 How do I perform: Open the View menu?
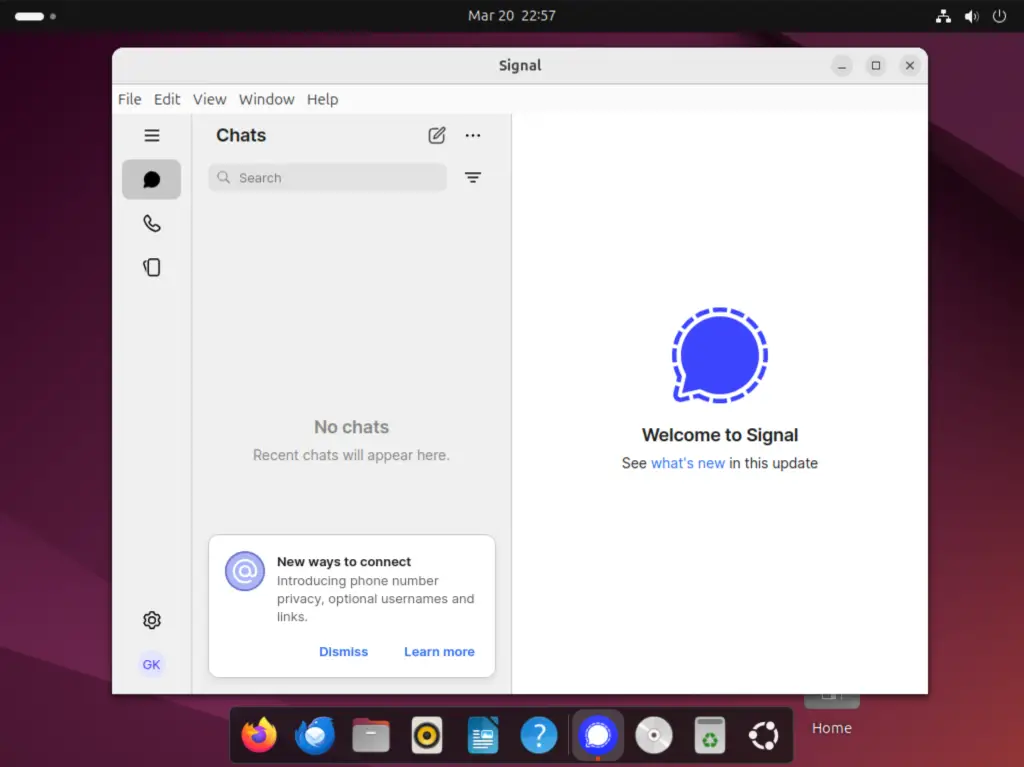(209, 99)
